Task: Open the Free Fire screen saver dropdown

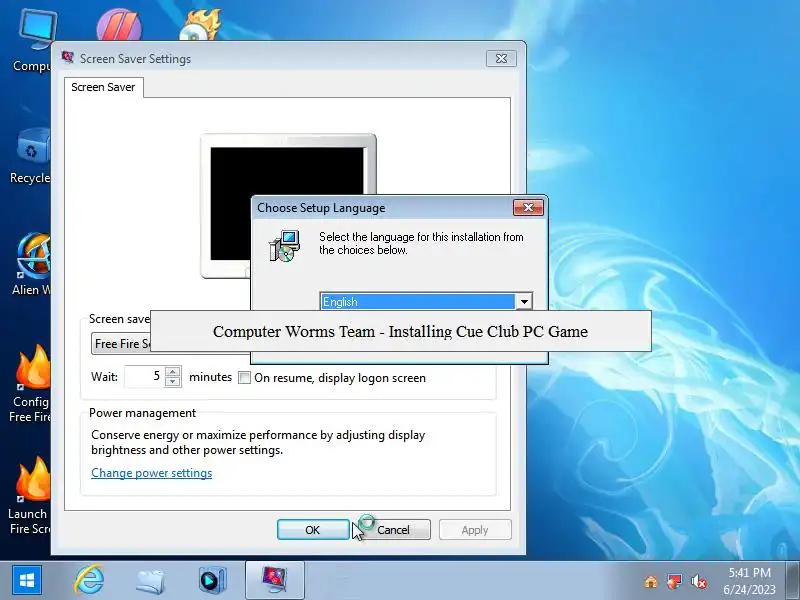Action: [x=121, y=343]
